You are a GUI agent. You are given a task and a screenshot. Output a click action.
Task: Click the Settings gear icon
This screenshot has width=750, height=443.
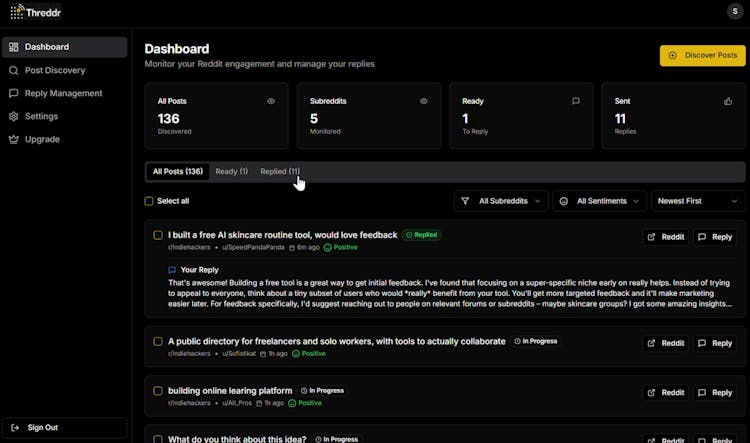point(13,116)
